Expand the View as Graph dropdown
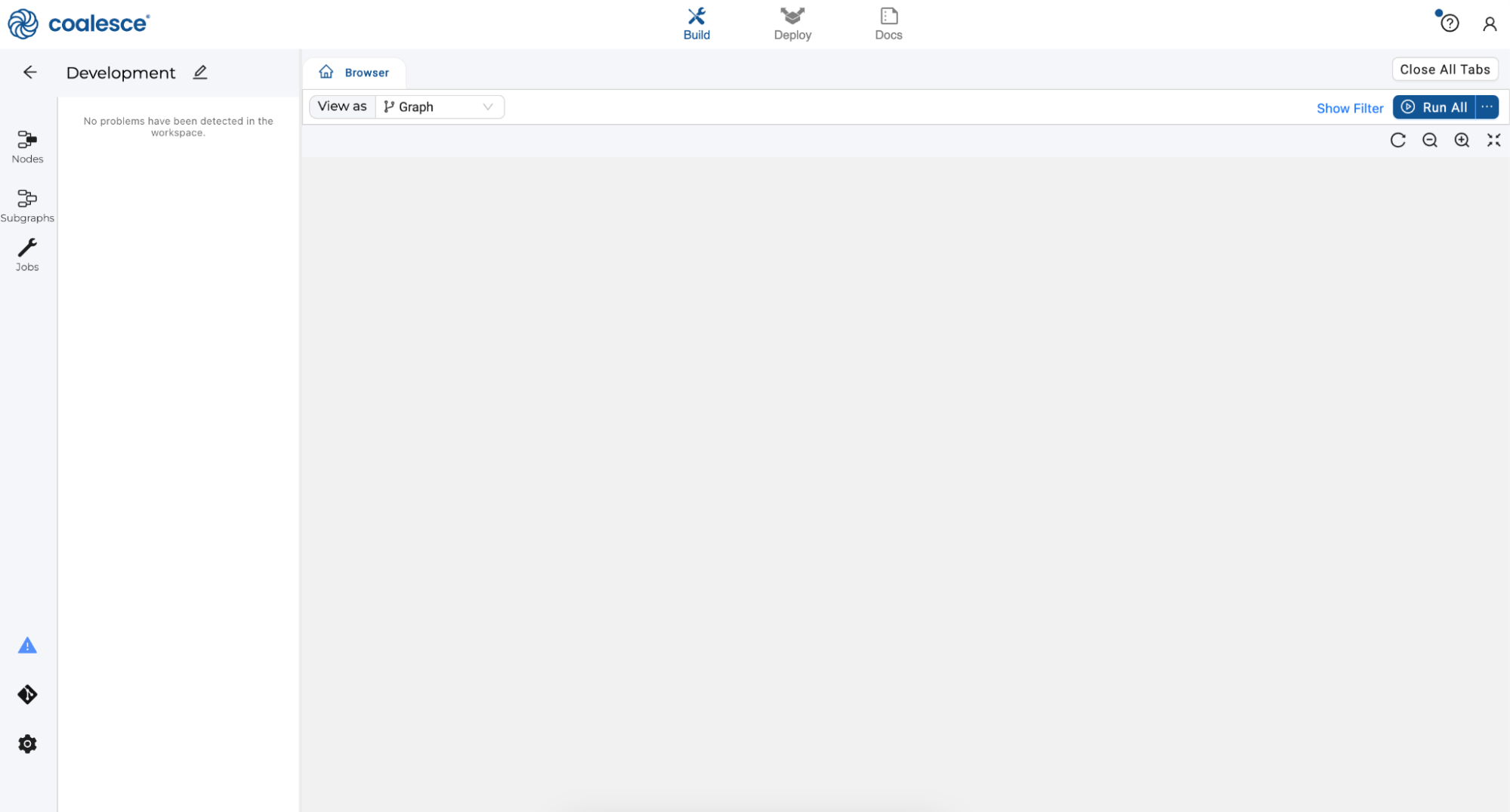The width and height of the screenshot is (1510, 812). coord(440,107)
